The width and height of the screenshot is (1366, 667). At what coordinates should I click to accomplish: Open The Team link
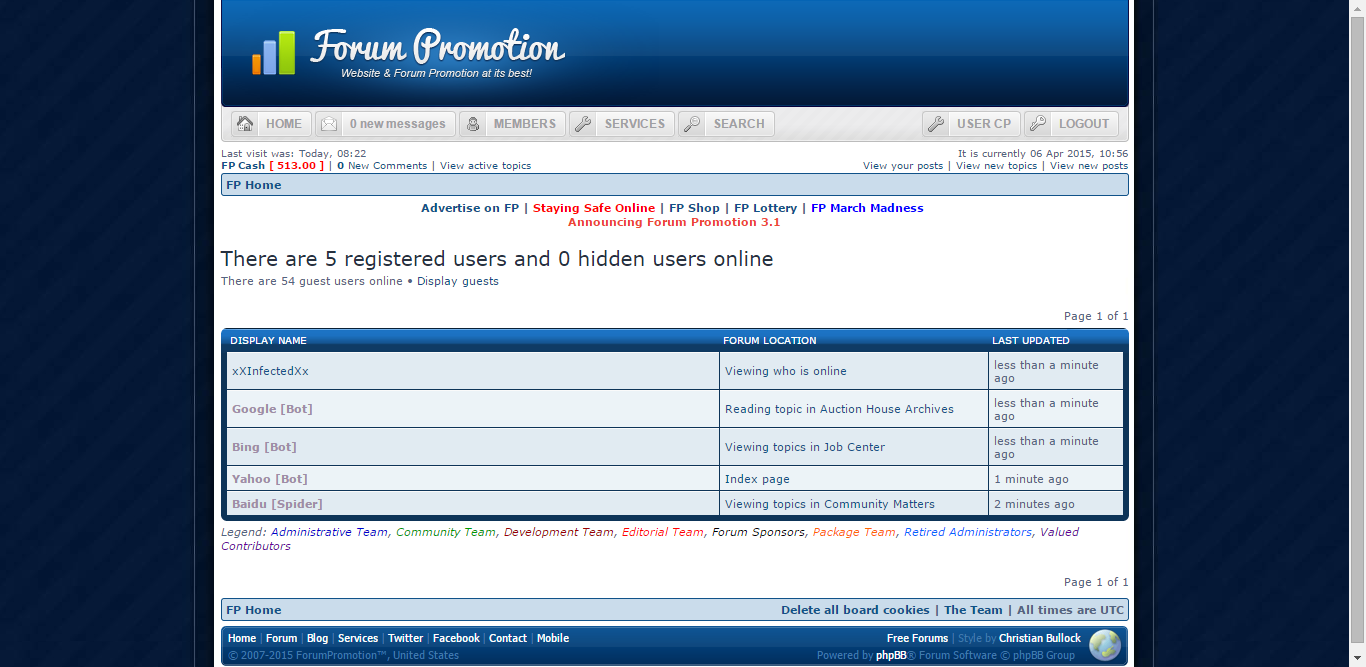point(973,610)
